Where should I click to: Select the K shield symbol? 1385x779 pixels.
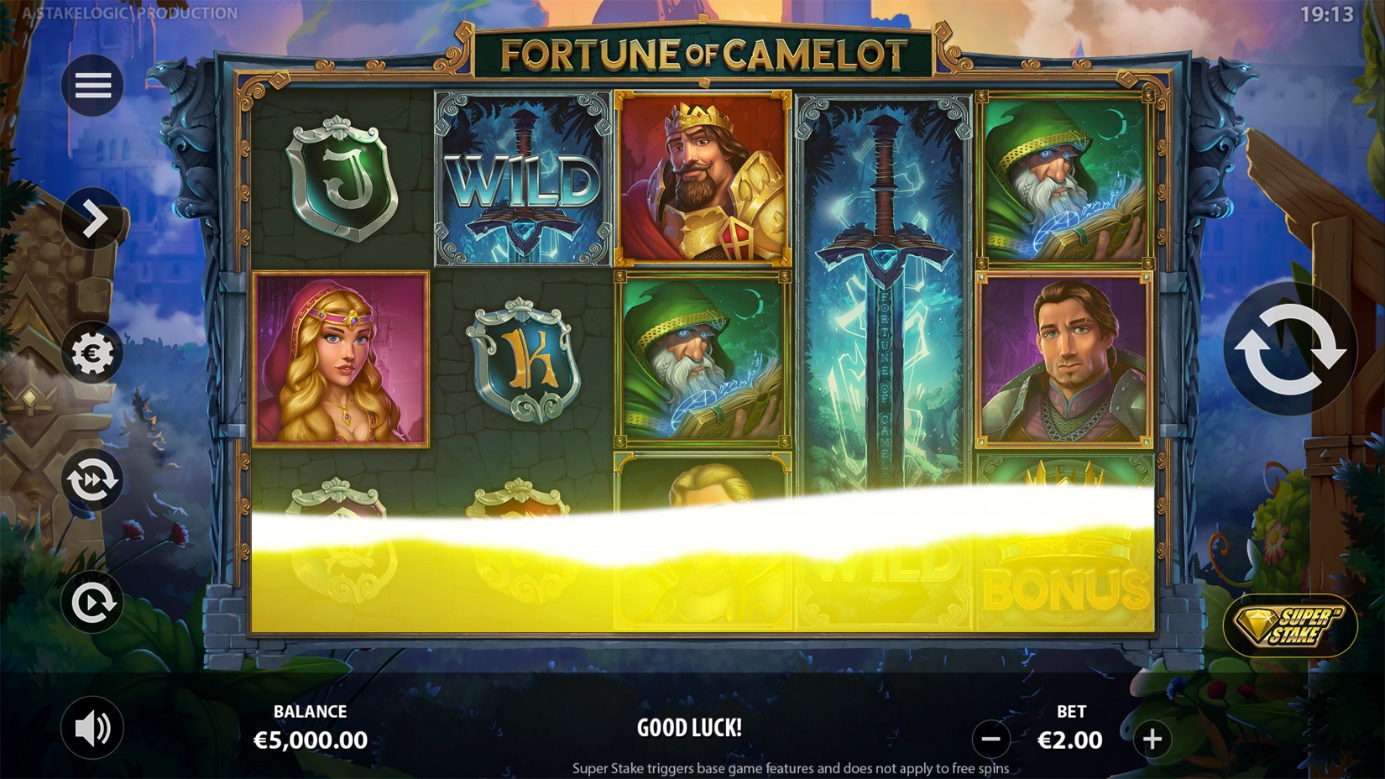point(523,359)
